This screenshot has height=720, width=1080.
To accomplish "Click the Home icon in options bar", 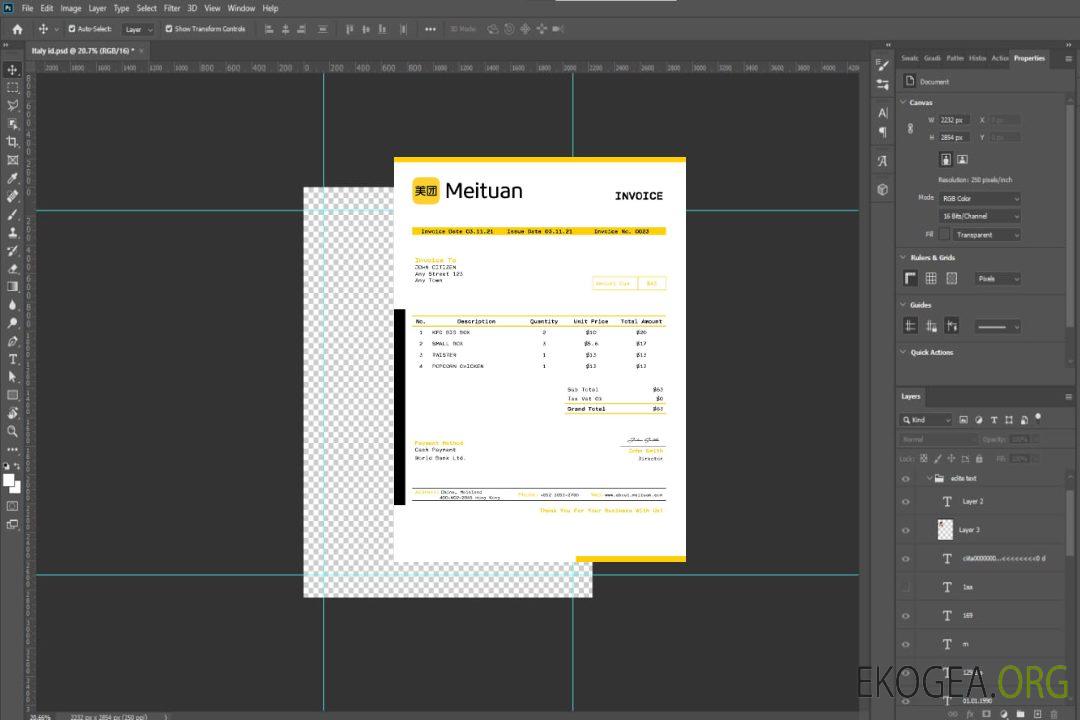I will pyautogui.click(x=17, y=29).
